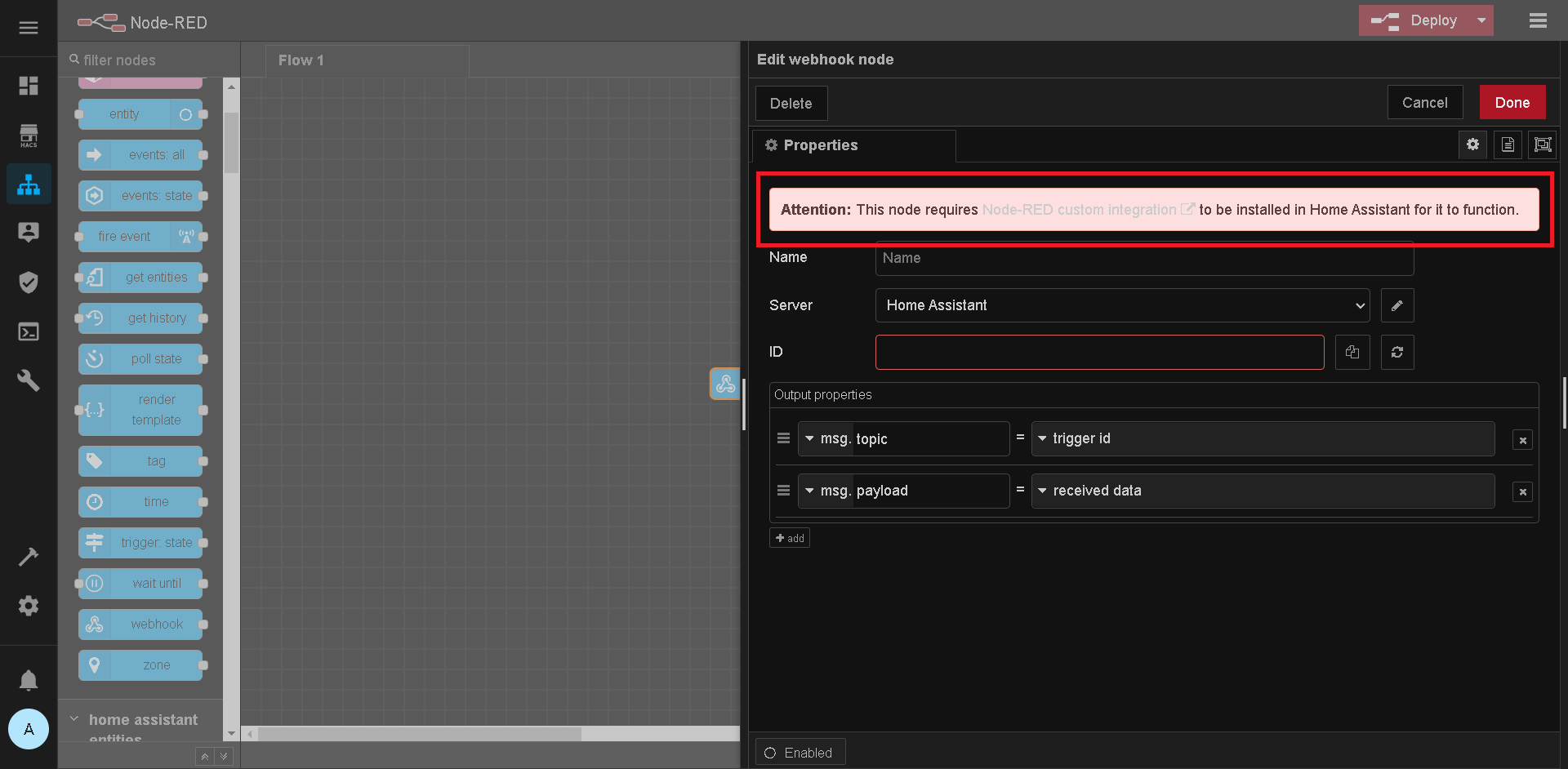Toggle the Enabled state of the node
This screenshot has width=1568, height=769.
(800, 753)
